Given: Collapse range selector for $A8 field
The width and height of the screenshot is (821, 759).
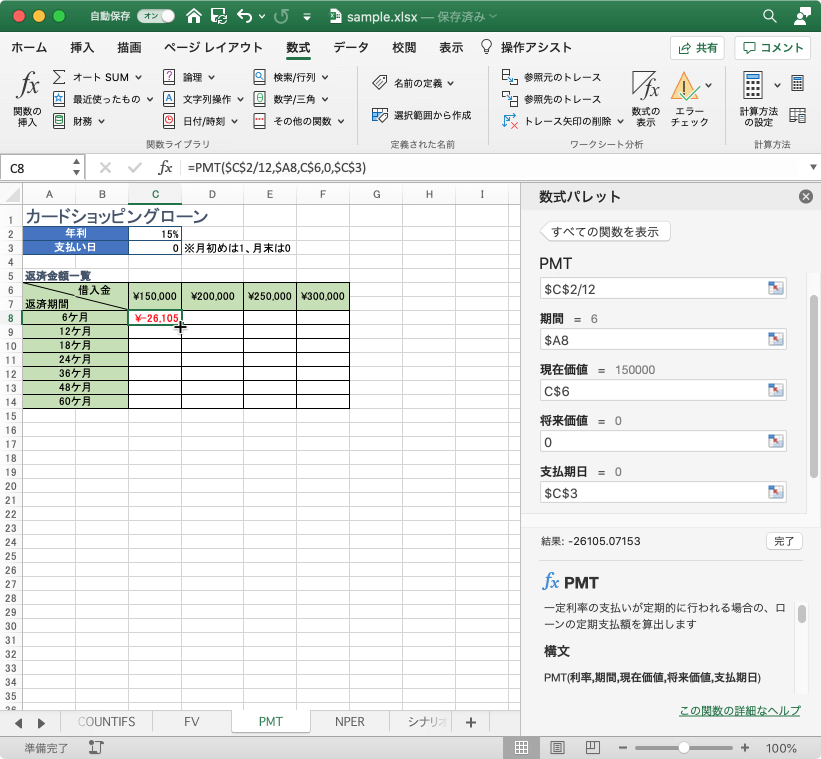Looking at the screenshot, I should 775,339.
